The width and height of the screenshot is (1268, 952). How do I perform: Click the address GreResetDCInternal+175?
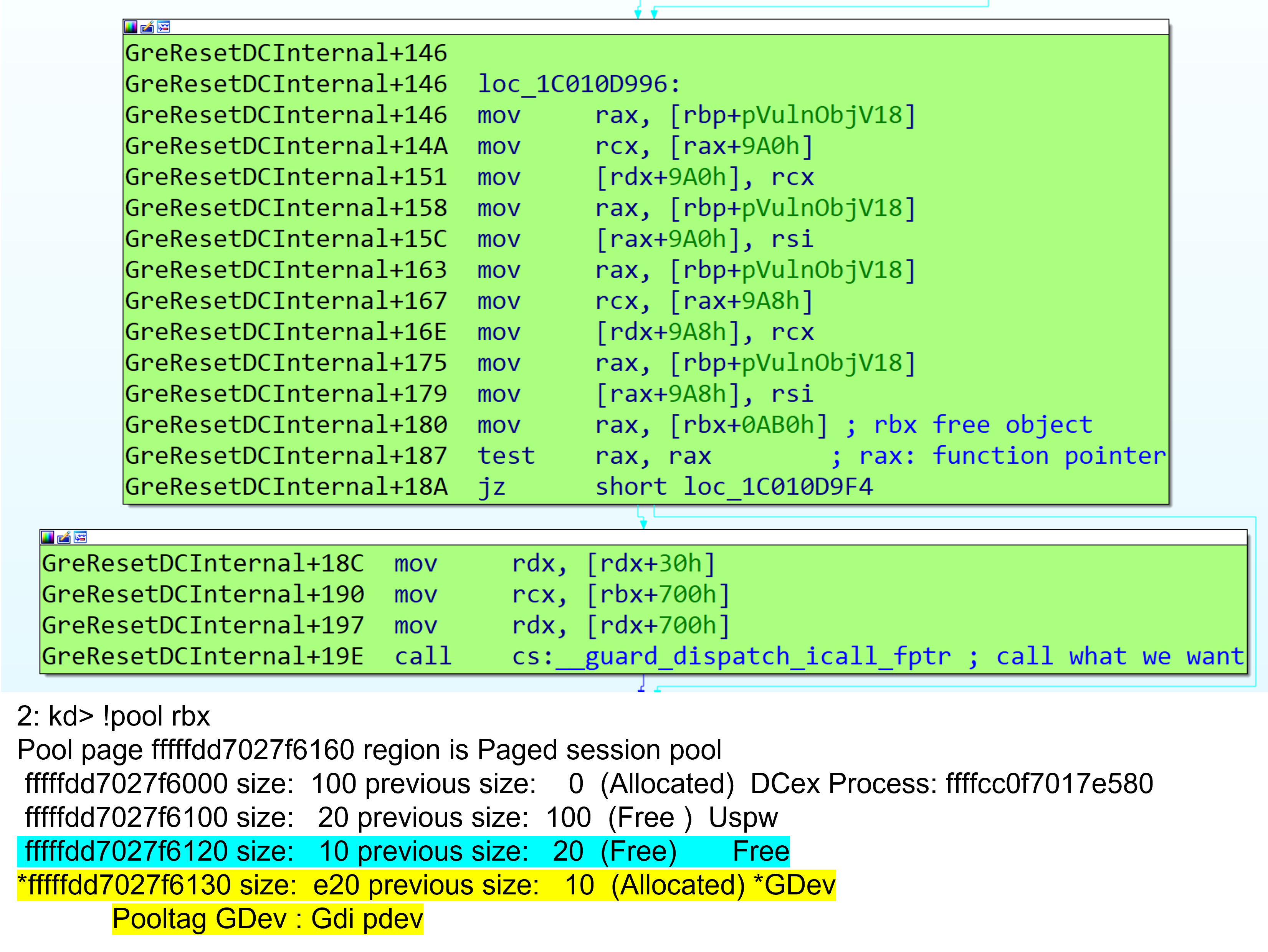point(286,363)
